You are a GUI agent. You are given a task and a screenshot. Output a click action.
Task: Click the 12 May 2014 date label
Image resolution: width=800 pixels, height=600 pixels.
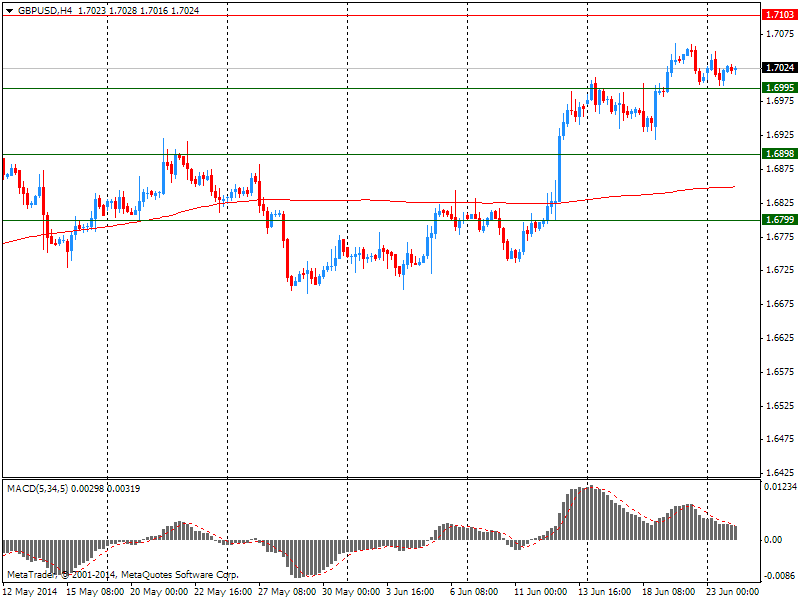pos(31,592)
